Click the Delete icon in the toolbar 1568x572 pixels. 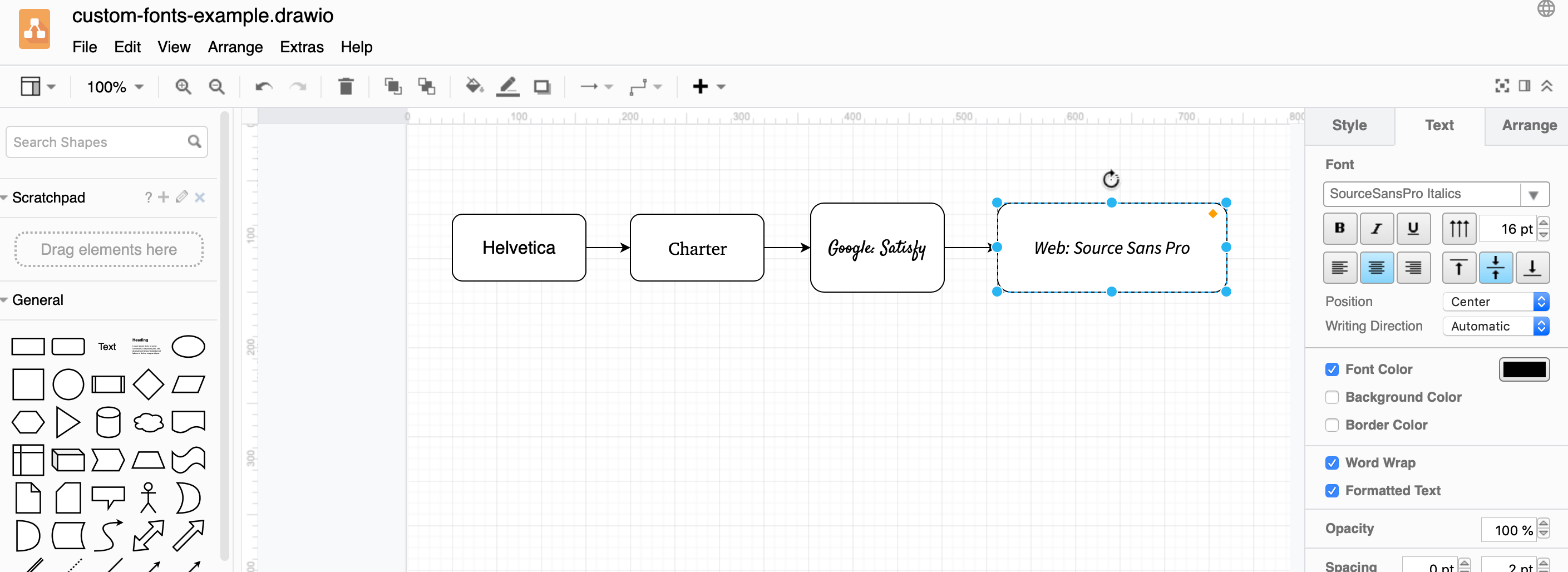pyautogui.click(x=346, y=86)
